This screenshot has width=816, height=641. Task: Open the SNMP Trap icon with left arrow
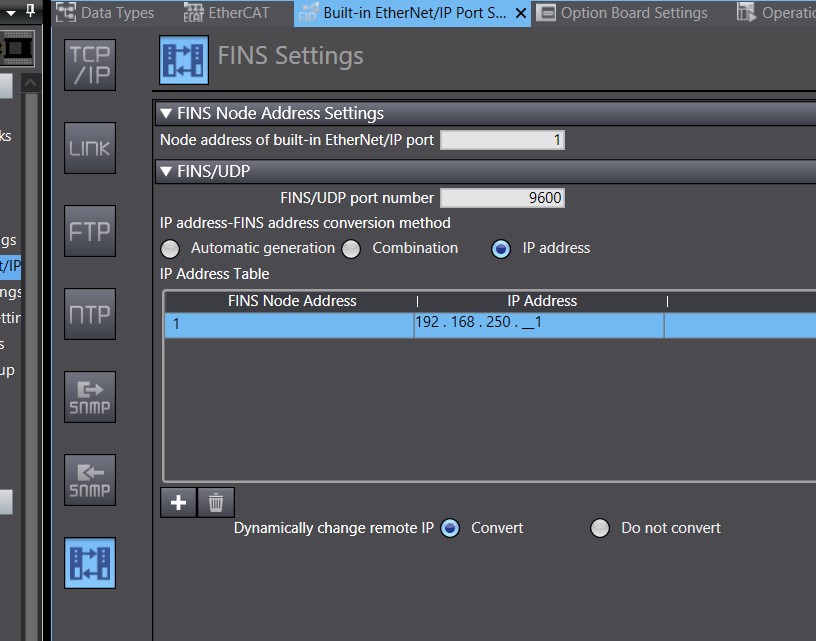(x=90, y=480)
